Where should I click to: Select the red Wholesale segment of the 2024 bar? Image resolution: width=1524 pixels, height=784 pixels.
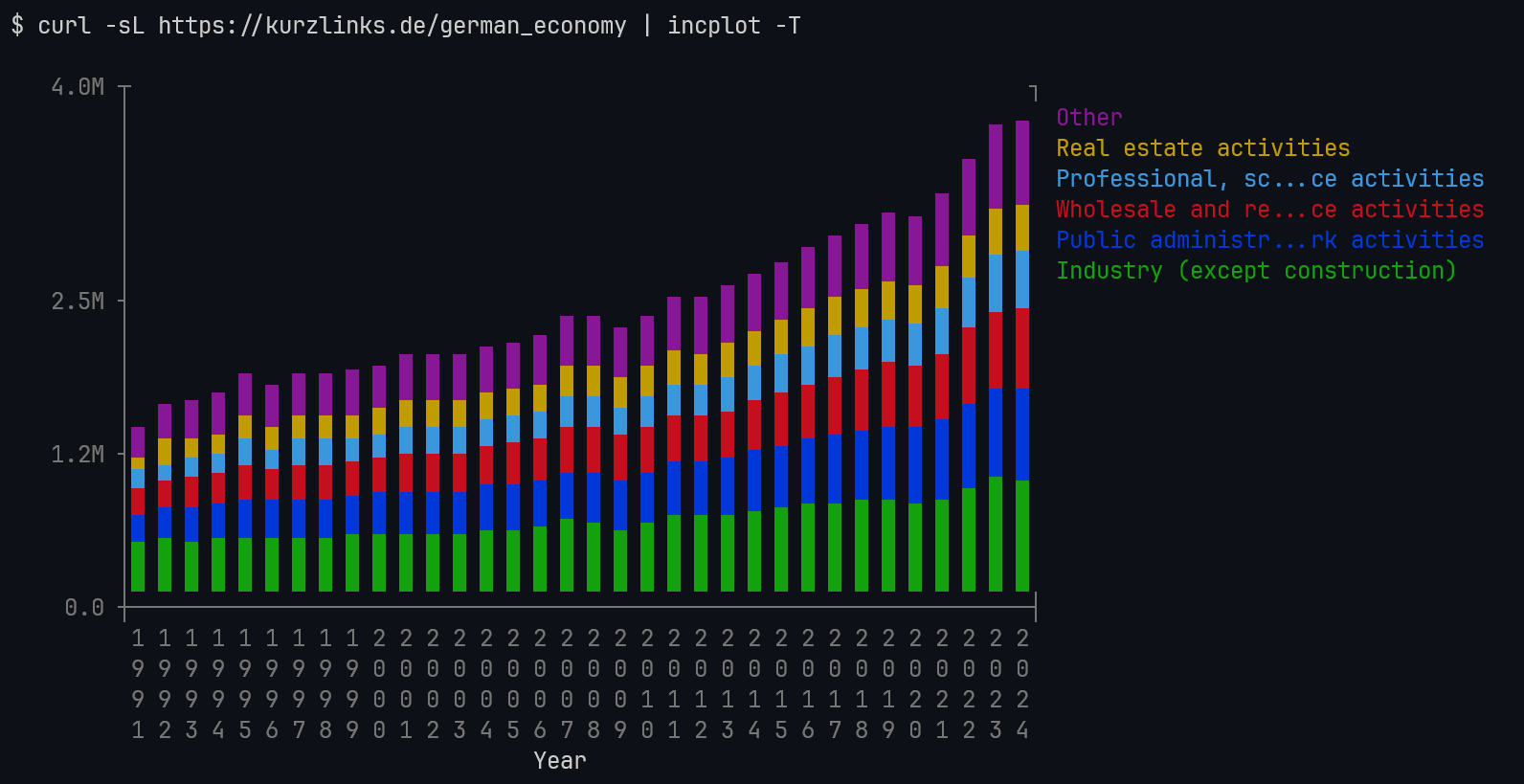(x=1022, y=347)
